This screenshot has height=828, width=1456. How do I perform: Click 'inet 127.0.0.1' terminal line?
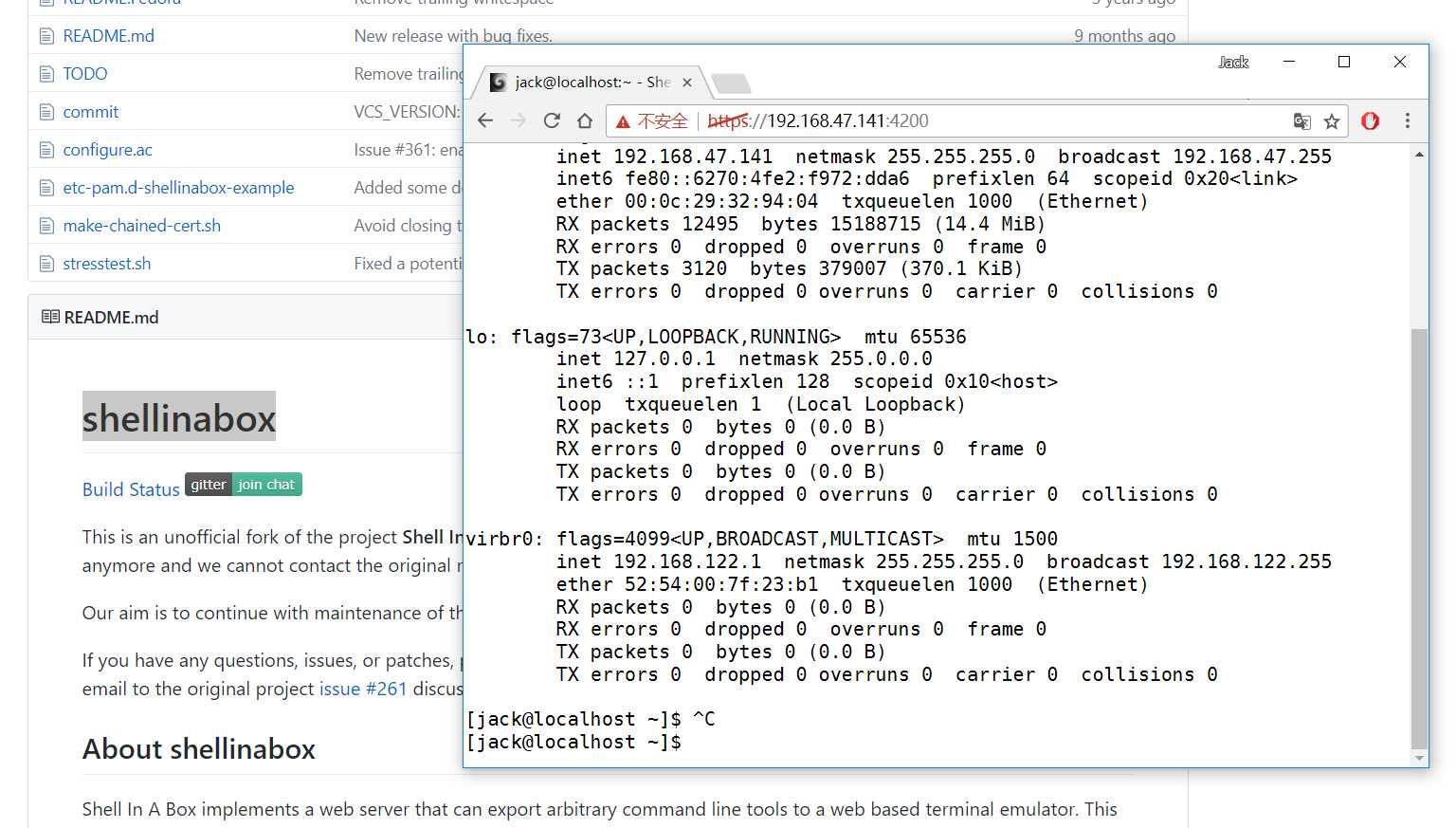pos(744,359)
